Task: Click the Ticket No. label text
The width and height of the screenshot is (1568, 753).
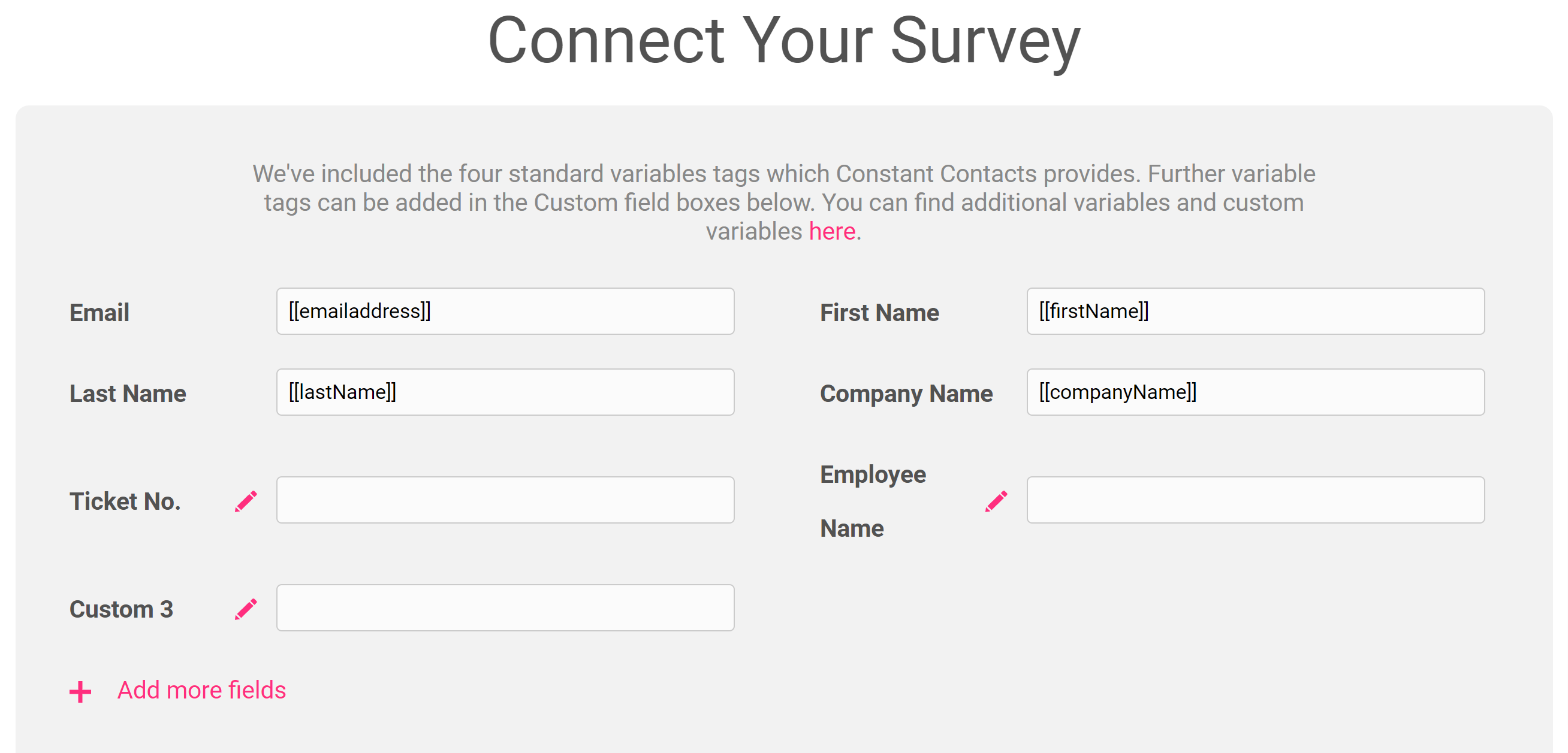Action: point(125,501)
